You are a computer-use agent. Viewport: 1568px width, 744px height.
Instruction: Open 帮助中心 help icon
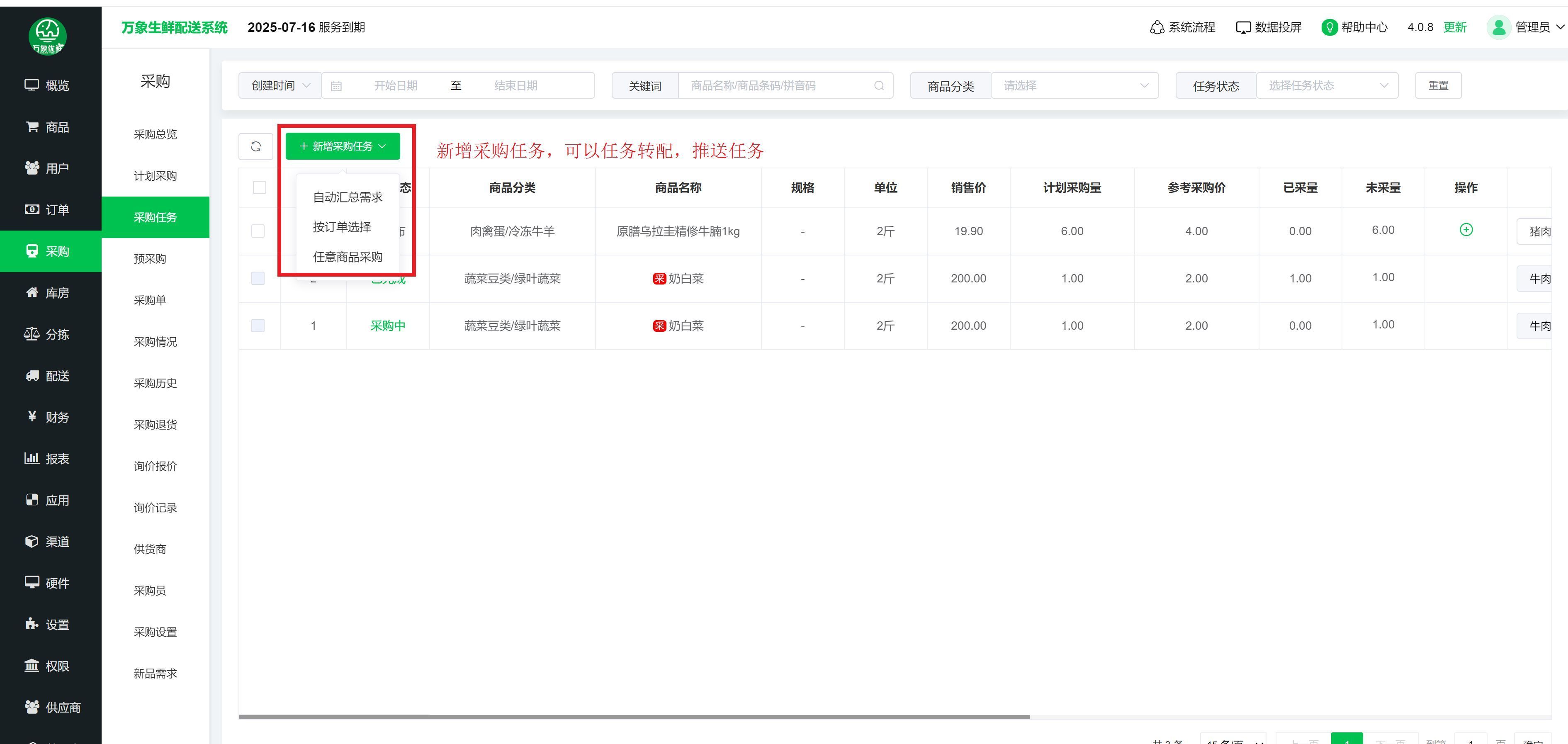(x=1330, y=27)
